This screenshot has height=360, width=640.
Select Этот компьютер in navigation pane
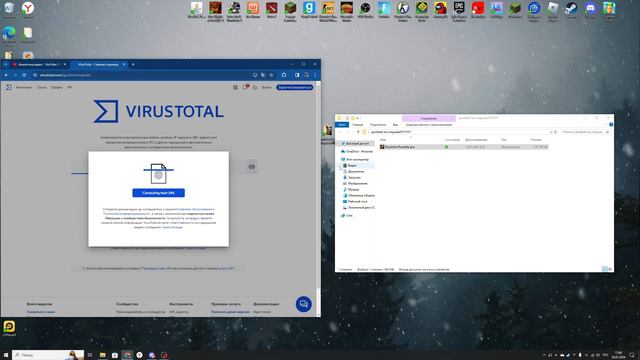[x=355, y=159]
